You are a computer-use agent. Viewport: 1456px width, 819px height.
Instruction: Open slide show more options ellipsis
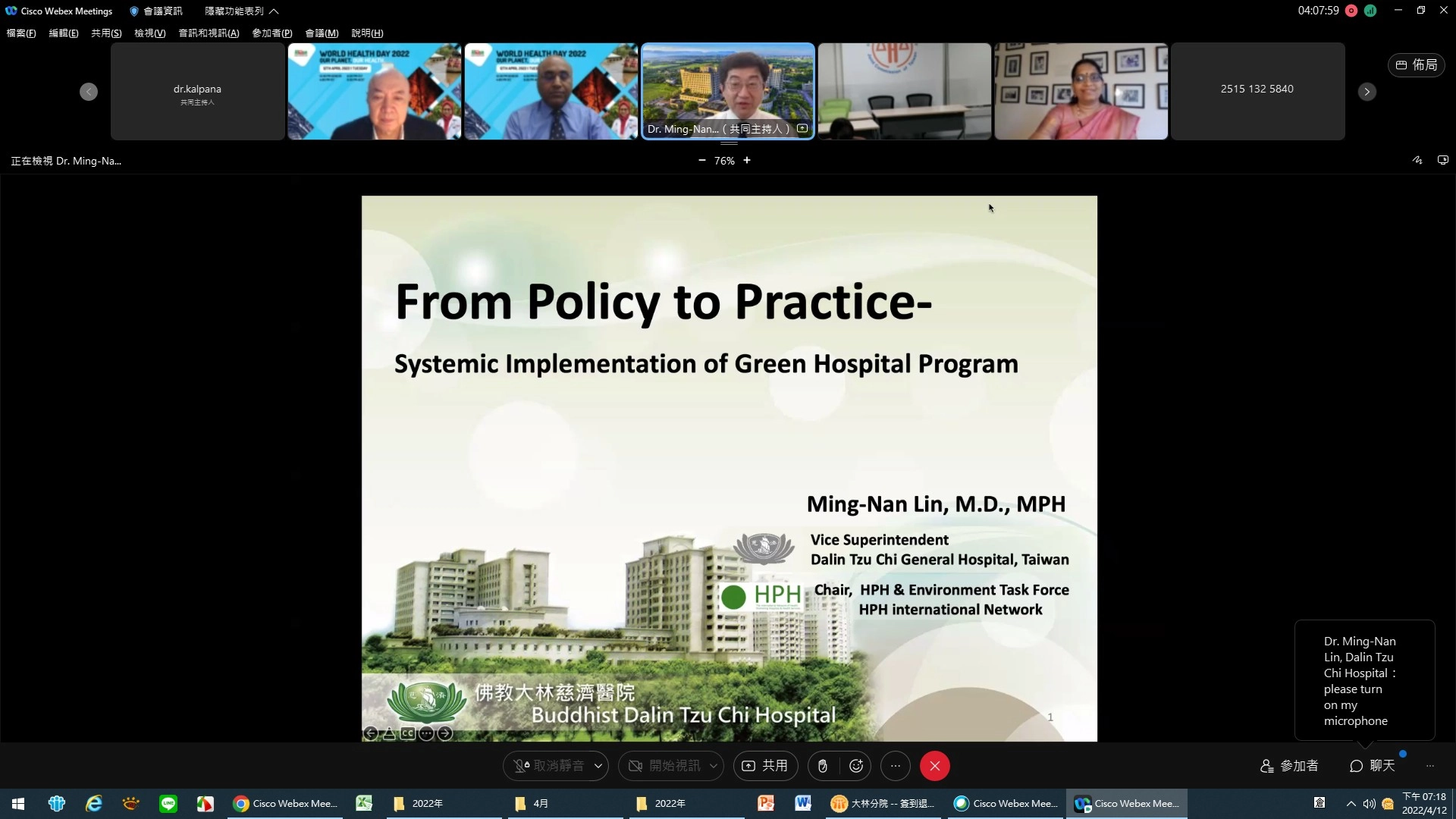[426, 733]
